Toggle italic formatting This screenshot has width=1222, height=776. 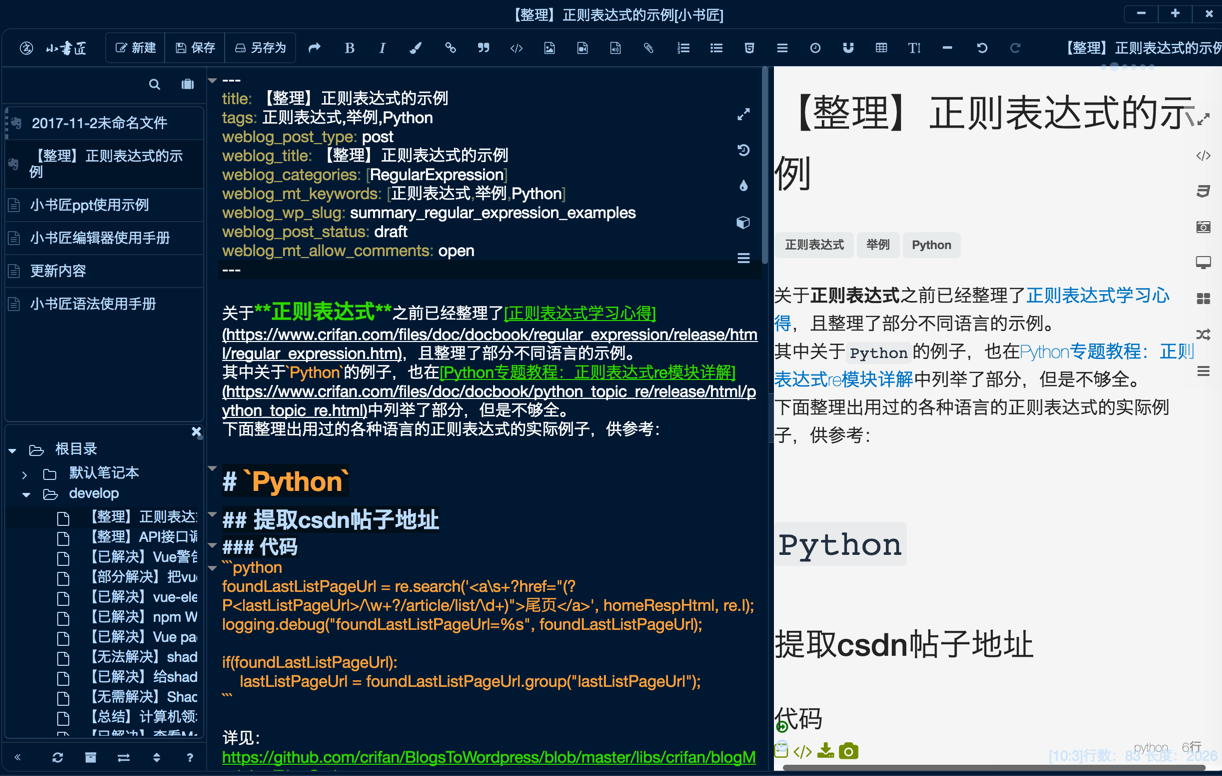click(382, 48)
